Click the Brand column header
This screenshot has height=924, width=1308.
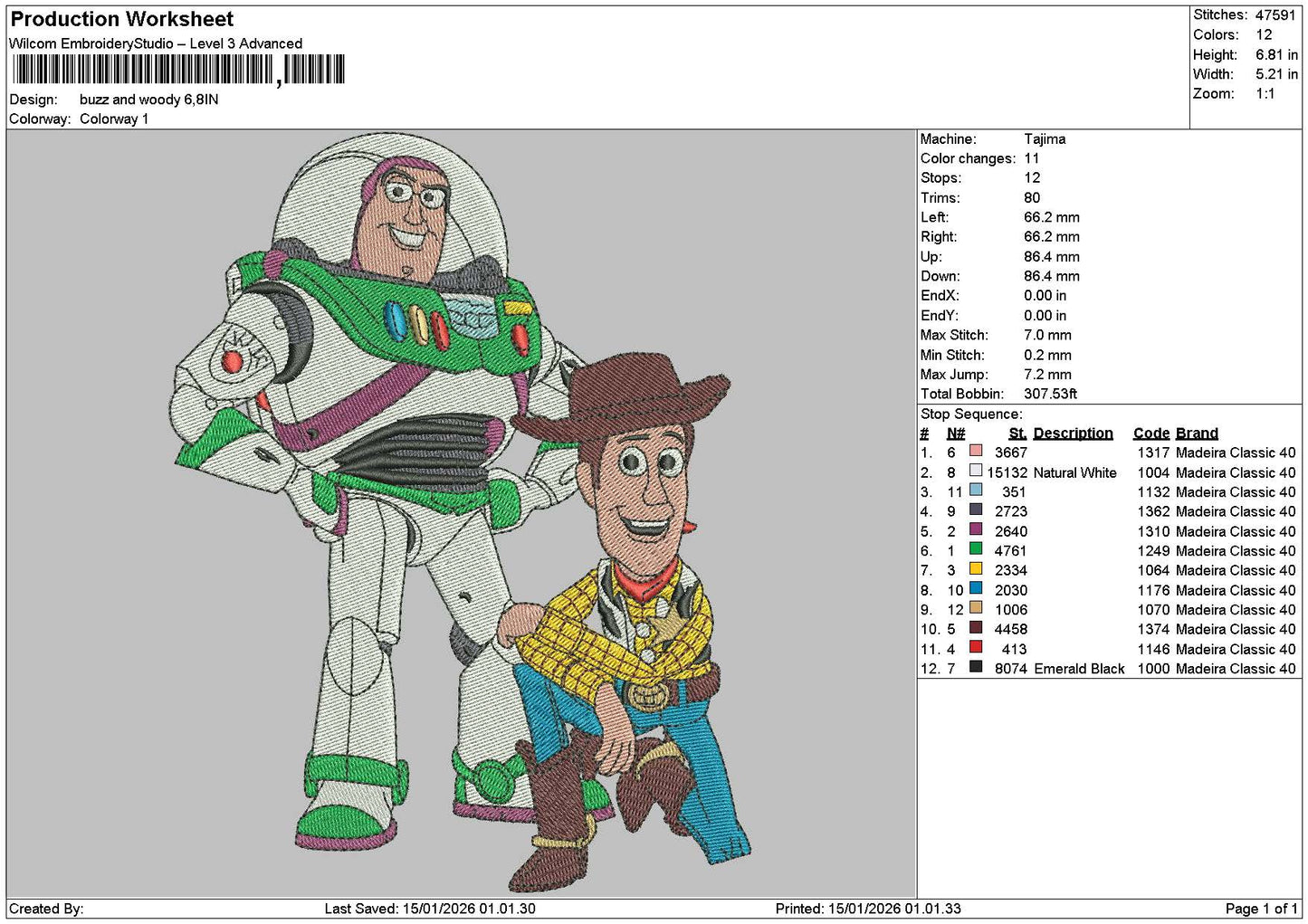[x=1197, y=433]
